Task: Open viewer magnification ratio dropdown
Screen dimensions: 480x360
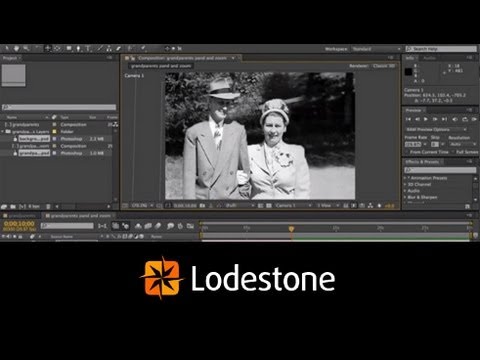Action: (x=142, y=205)
